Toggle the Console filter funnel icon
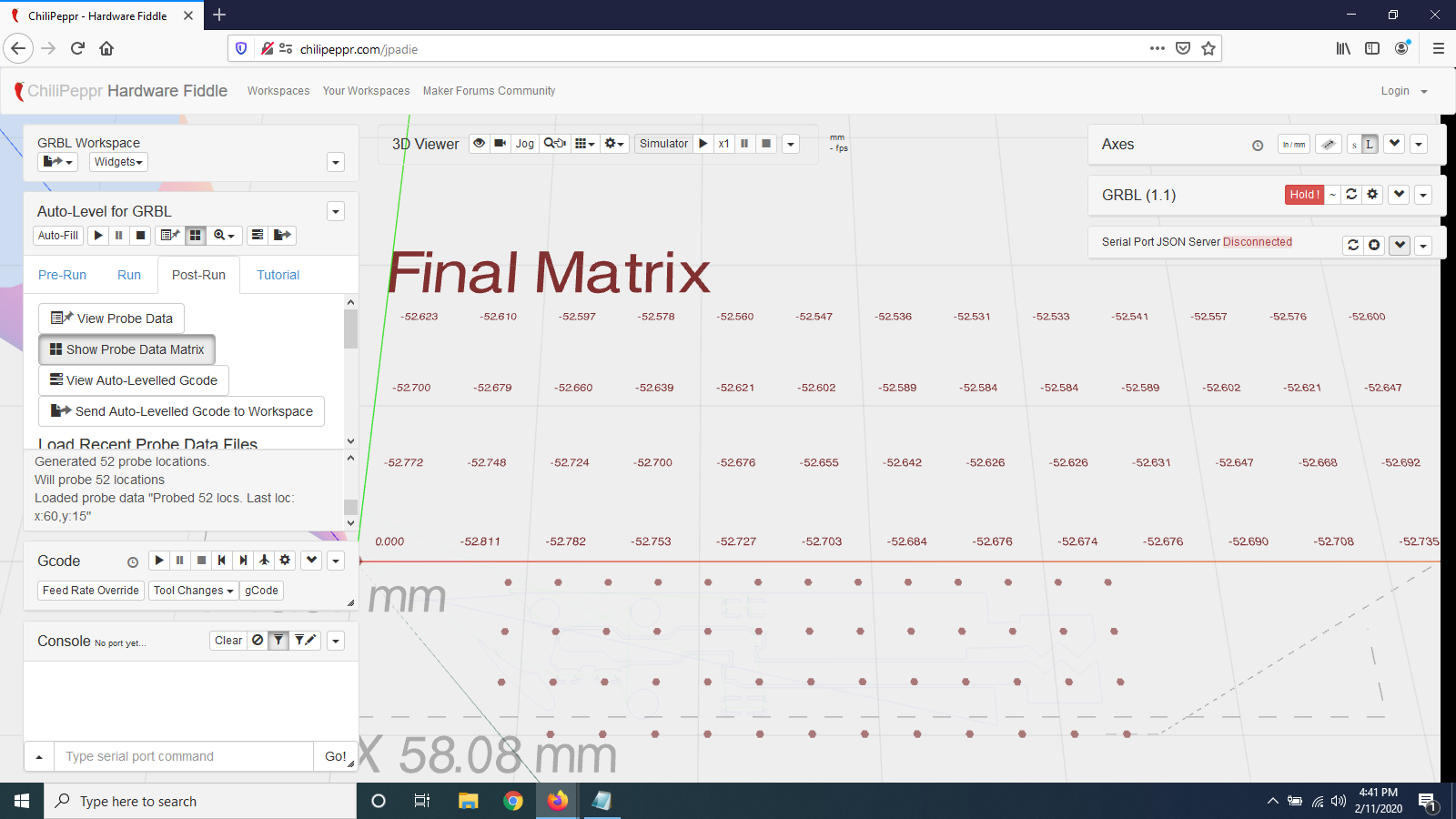 pos(278,641)
